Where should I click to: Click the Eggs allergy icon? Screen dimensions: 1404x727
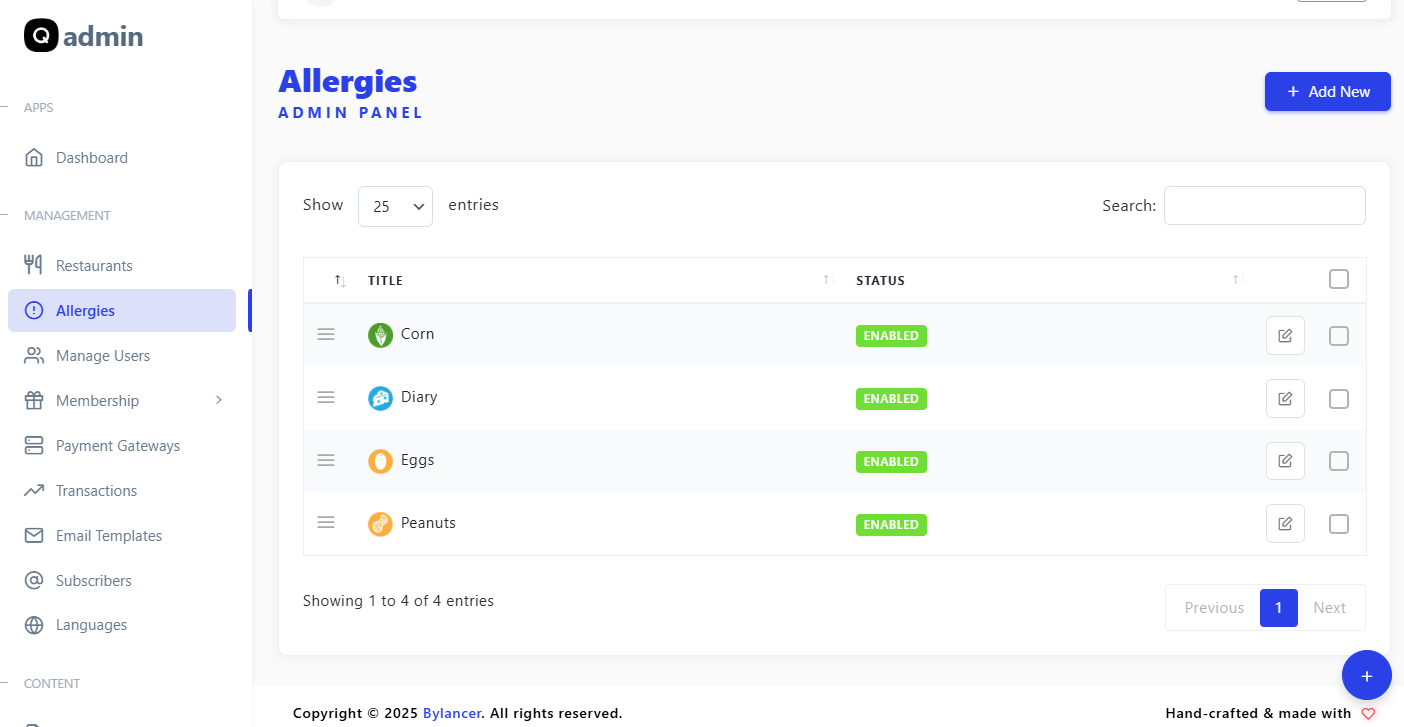pos(380,461)
